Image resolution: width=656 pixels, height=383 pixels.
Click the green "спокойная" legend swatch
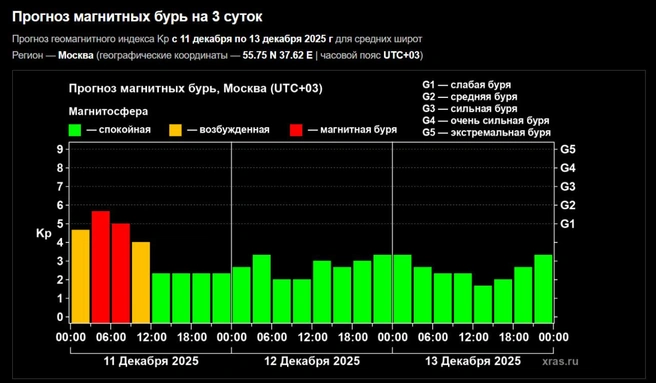tap(75, 130)
